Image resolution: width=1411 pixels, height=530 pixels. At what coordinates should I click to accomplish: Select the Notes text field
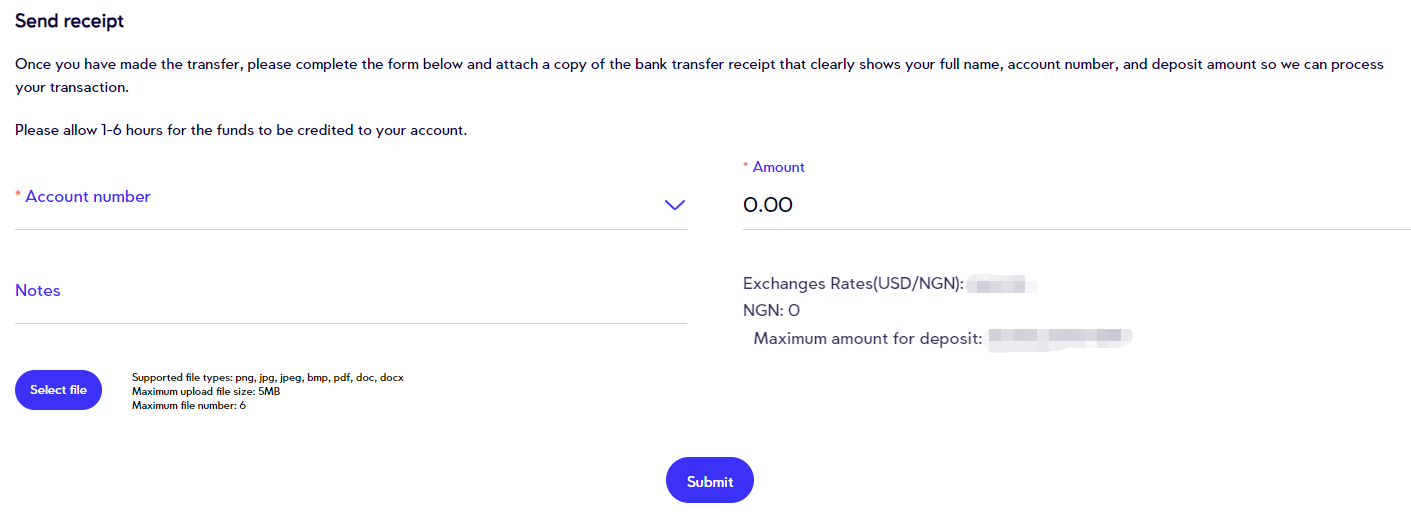pos(351,299)
